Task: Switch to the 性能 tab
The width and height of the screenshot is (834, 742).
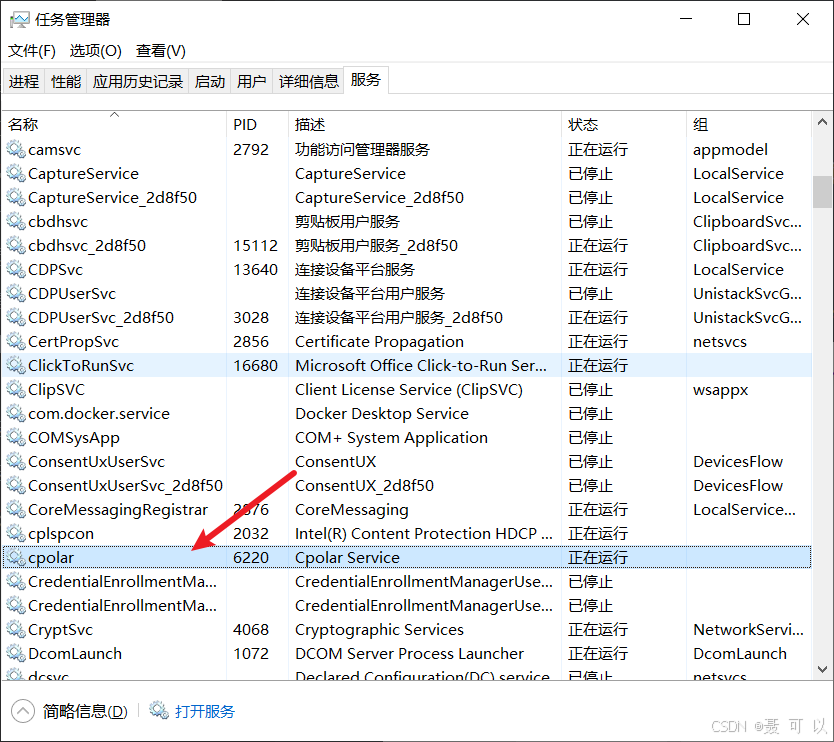Action: tap(66, 81)
